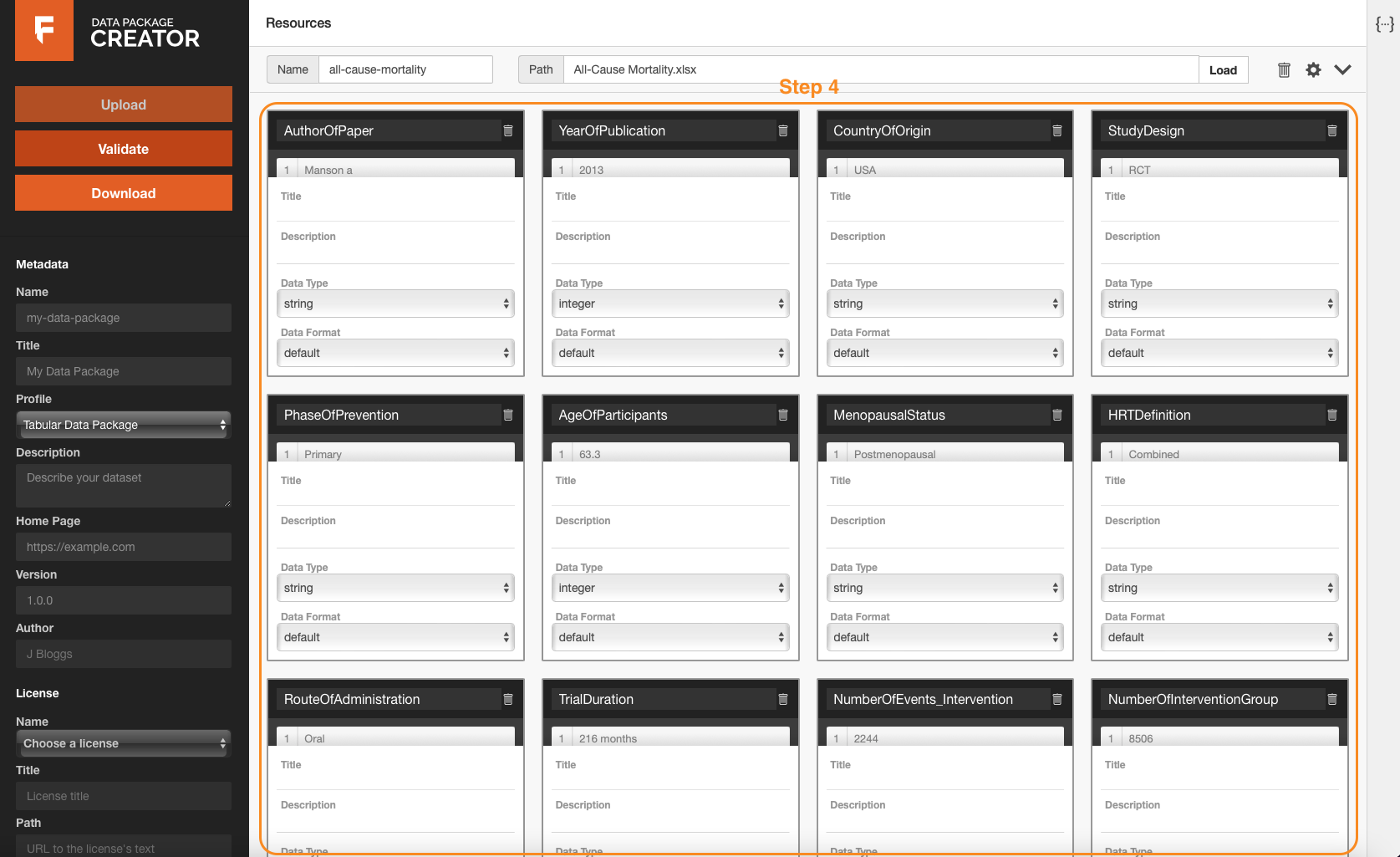Open PhaseOfPrevention Data Type dropdown
Viewport: 1400px width, 857px height.
pos(395,588)
